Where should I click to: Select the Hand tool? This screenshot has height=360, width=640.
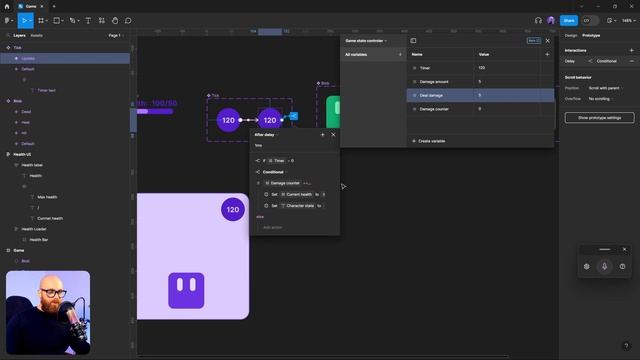tap(115, 20)
